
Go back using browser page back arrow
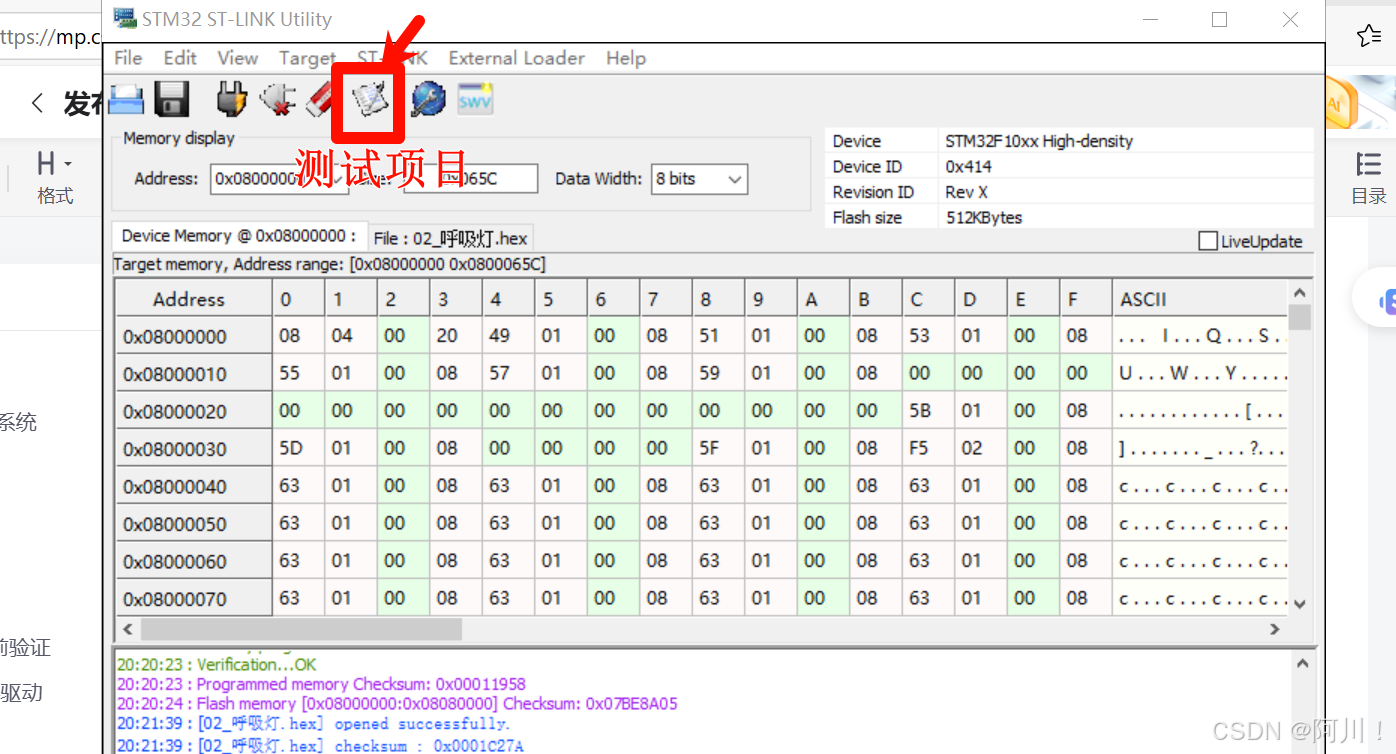(x=37, y=102)
